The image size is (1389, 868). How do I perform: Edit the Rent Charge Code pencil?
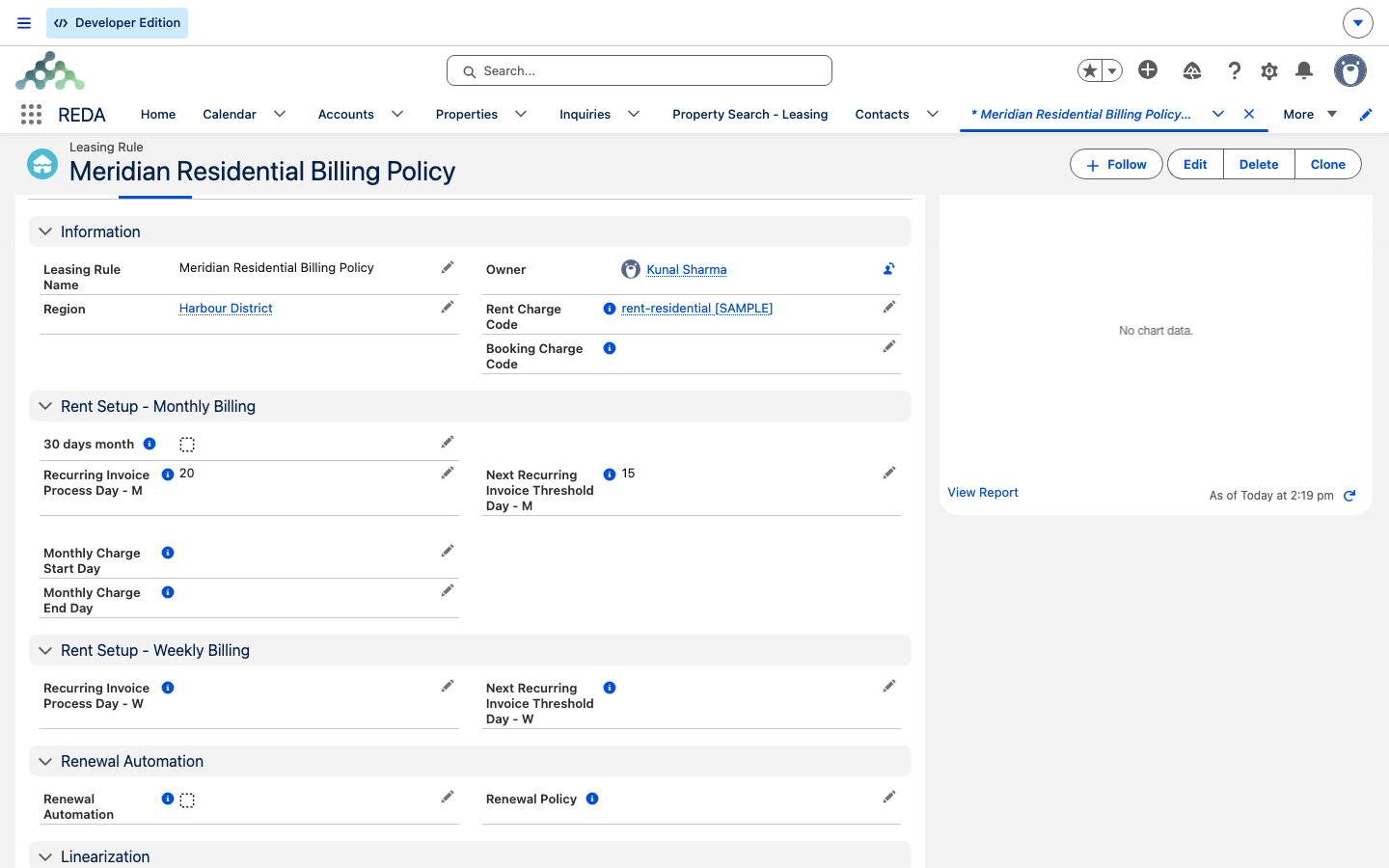click(x=889, y=307)
